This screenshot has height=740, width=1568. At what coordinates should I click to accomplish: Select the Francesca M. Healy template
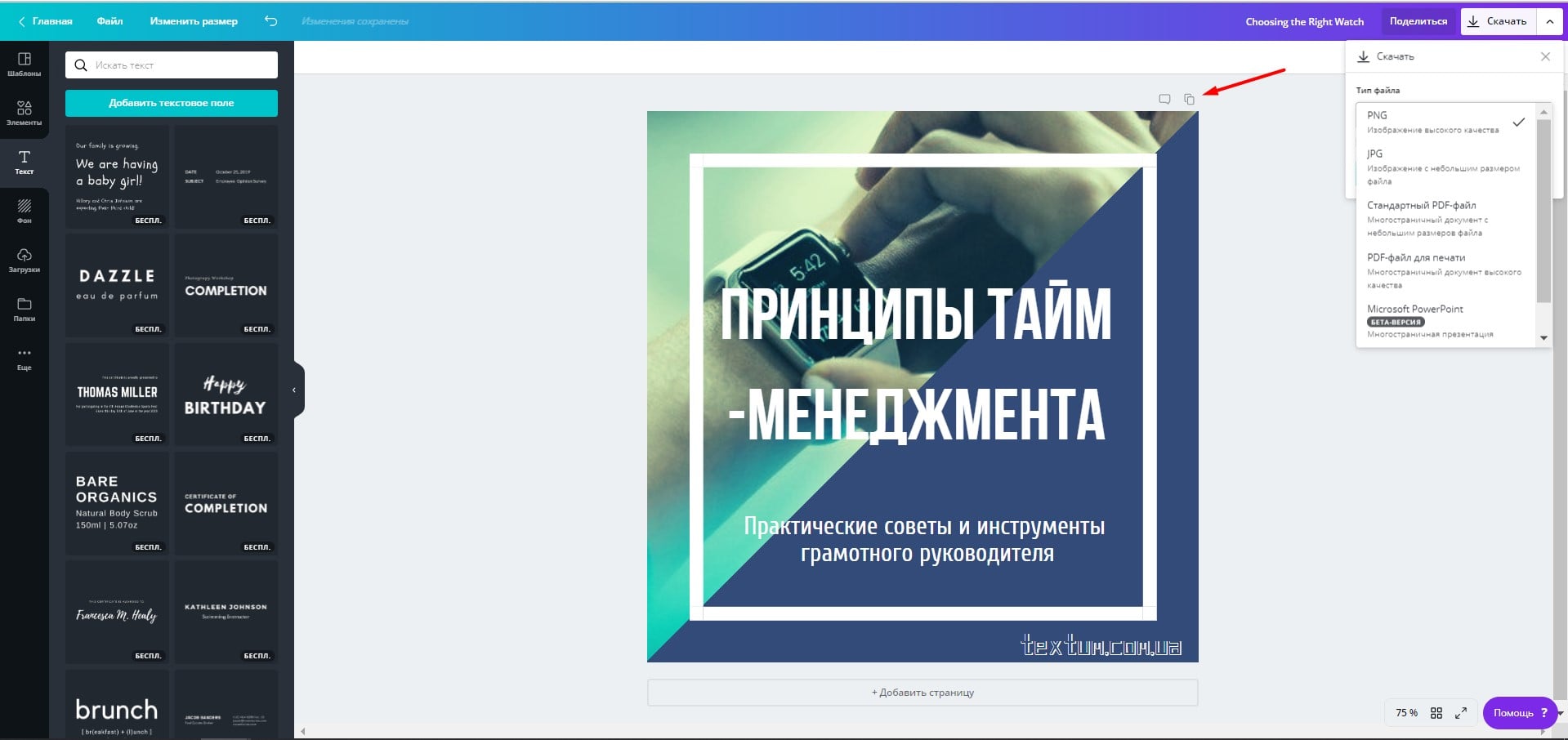pyautogui.click(x=117, y=612)
